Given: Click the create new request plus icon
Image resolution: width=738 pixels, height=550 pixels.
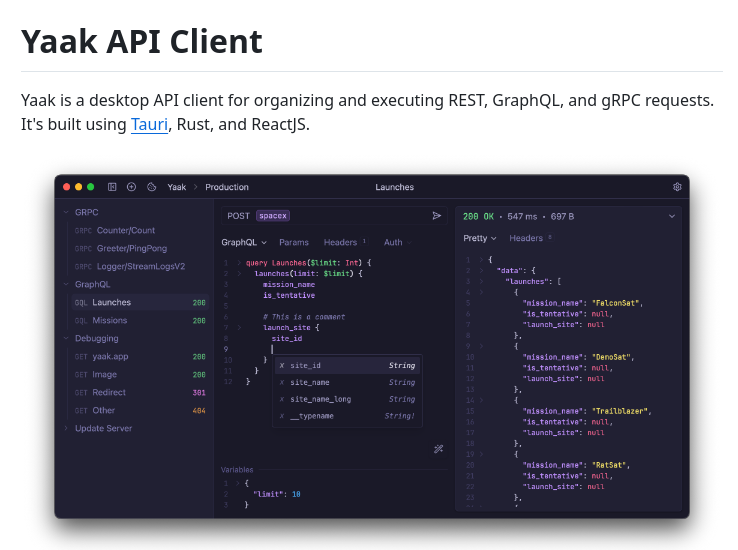Looking at the screenshot, I should [131, 187].
